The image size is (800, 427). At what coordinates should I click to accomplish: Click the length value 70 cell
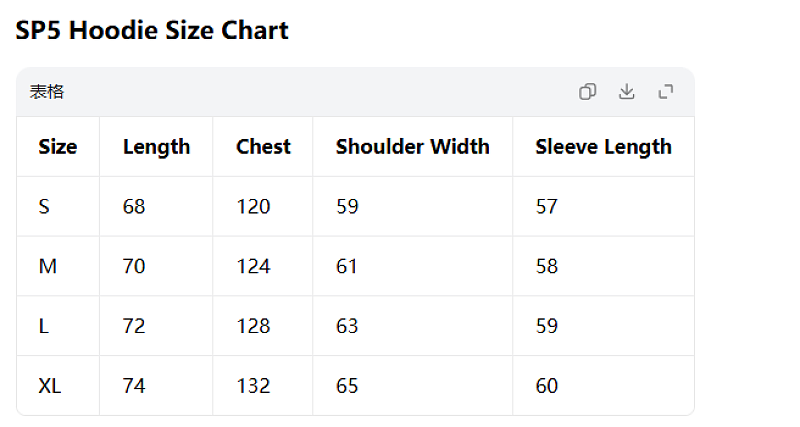[156, 266]
